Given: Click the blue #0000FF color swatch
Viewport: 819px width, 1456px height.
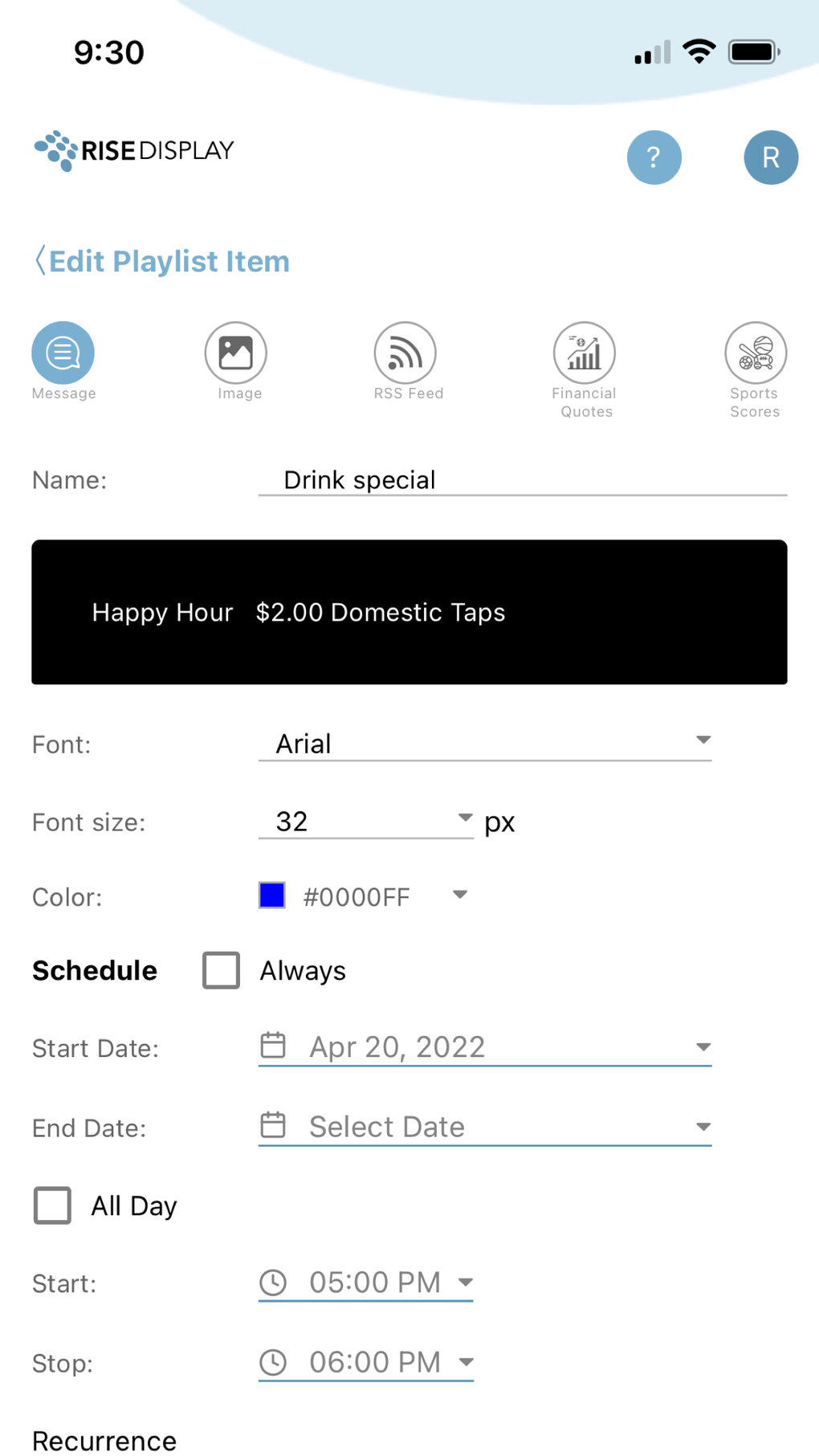Looking at the screenshot, I should (272, 895).
